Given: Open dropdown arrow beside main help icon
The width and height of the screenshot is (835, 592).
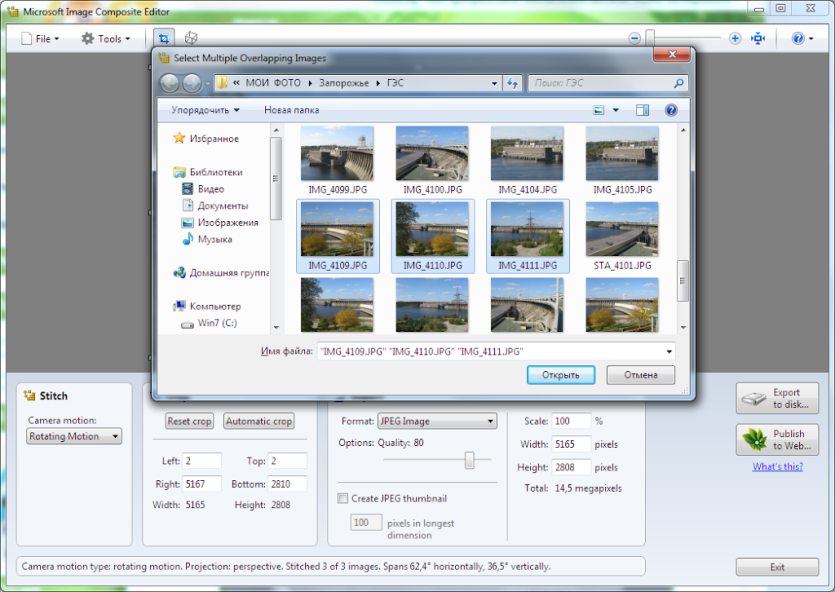Looking at the screenshot, I should point(811,38).
